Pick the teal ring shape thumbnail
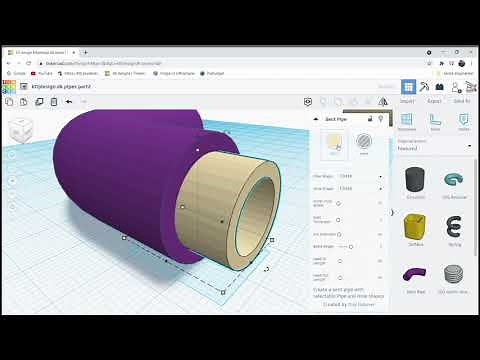 [x=453, y=179]
